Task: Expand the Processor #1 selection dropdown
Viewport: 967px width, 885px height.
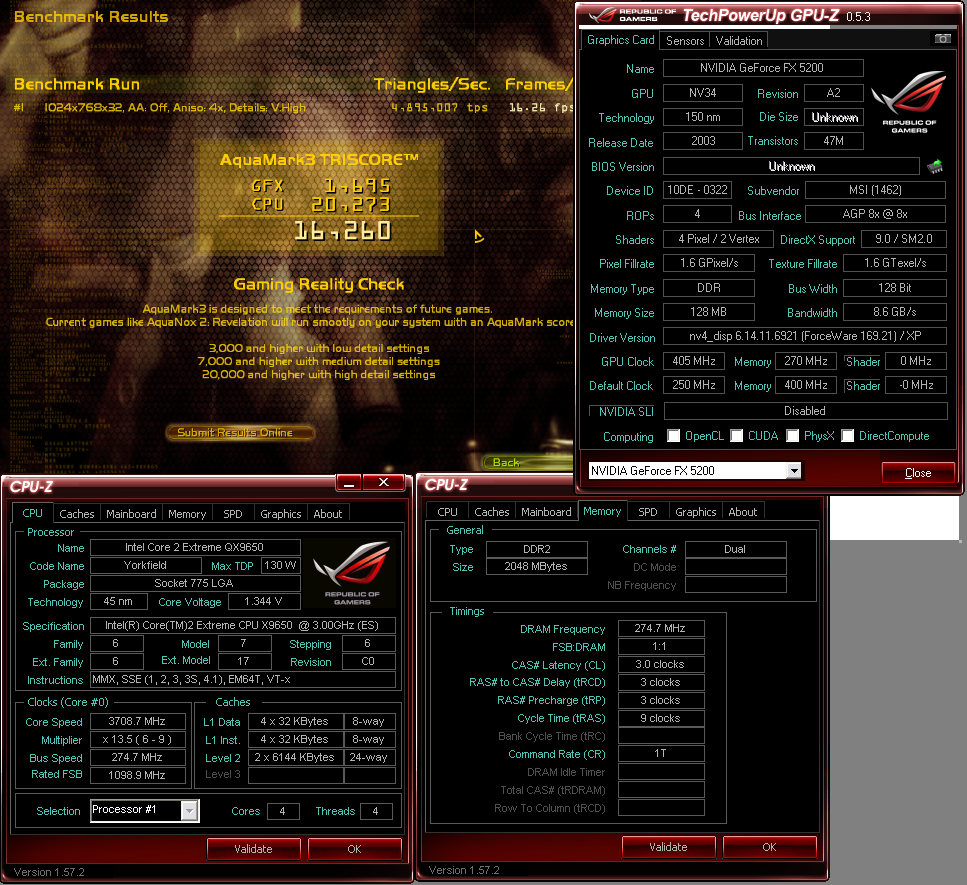Action: (190, 810)
